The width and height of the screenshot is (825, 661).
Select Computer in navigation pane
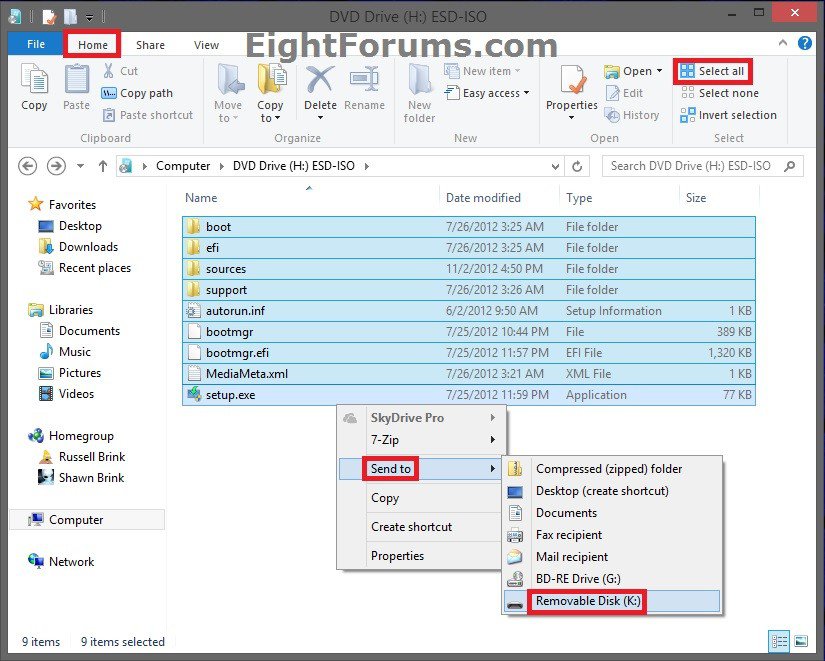click(x=87, y=519)
